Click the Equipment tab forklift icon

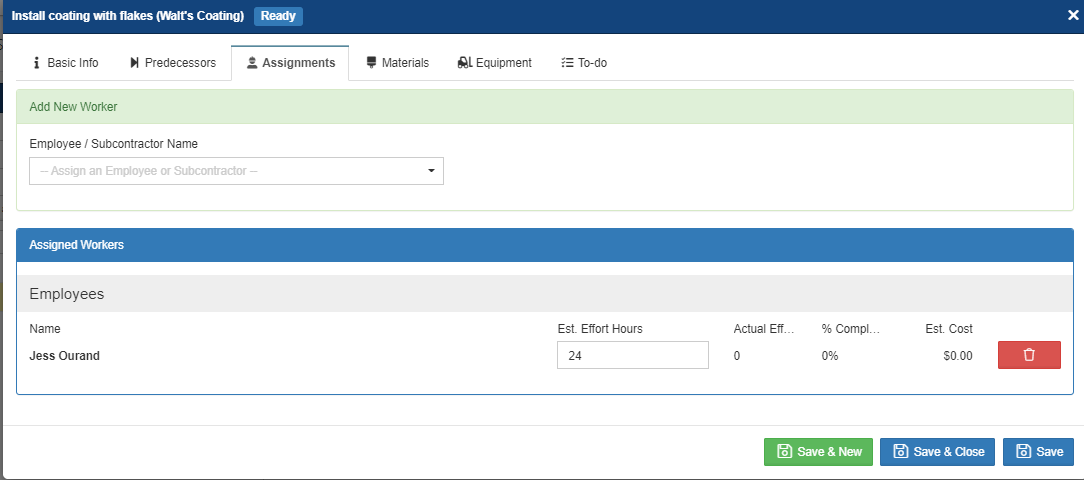[464, 63]
